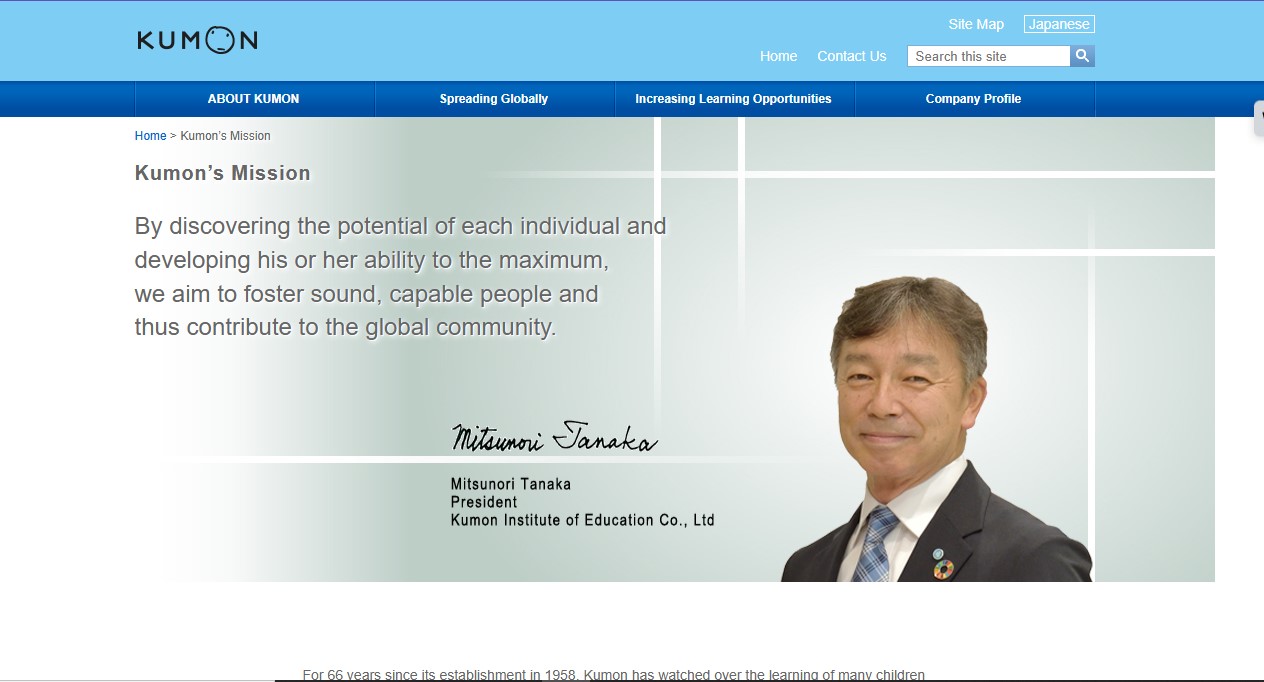Click the Kumon's Mission page heading
This screenshot has width=1264, height=682.
pos(222,173)
